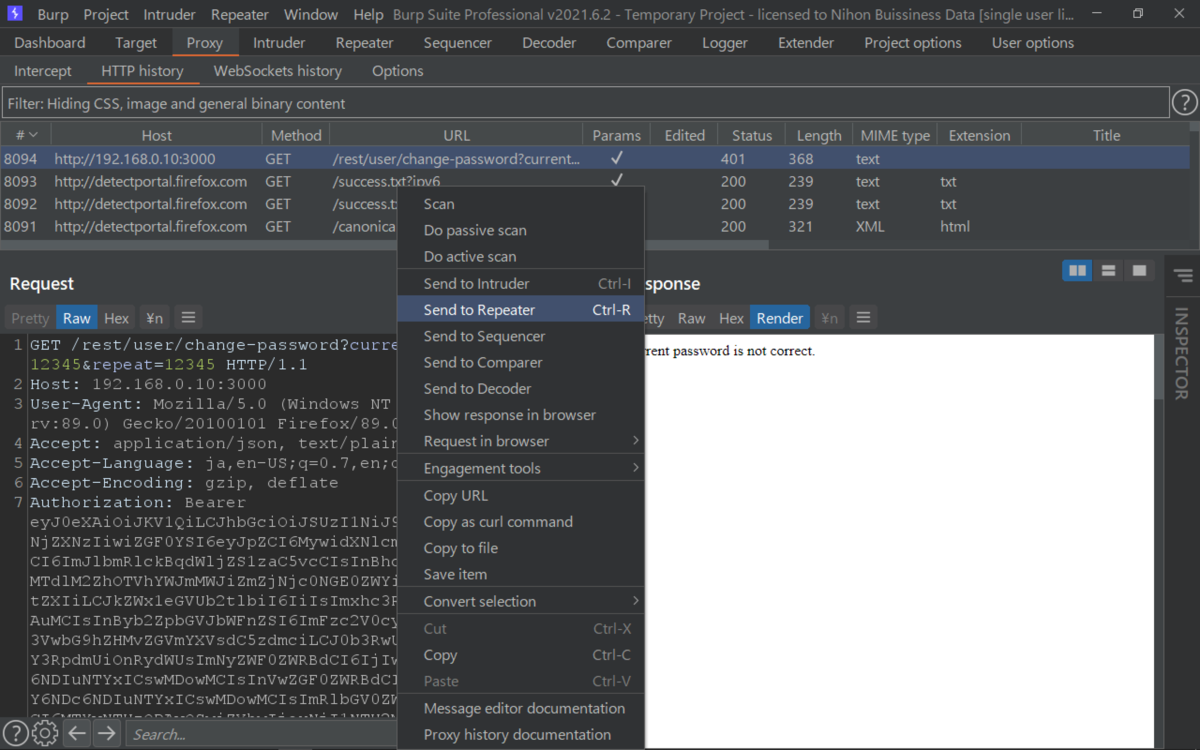Click the back arrow in request search bar
The image size is (1200, 750).
pos(77,734)
